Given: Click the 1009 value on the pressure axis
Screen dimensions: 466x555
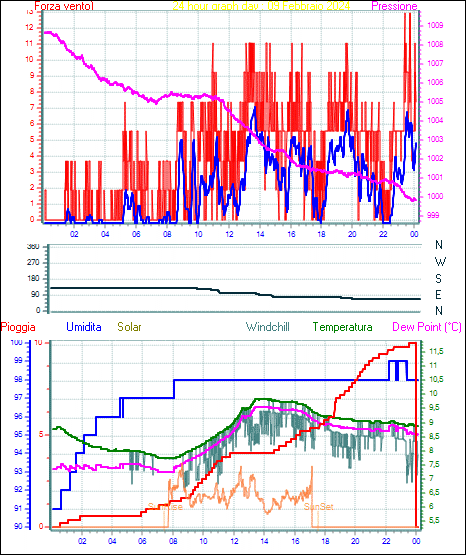Looking at the screenshot, I should click(x=435, y=25).
